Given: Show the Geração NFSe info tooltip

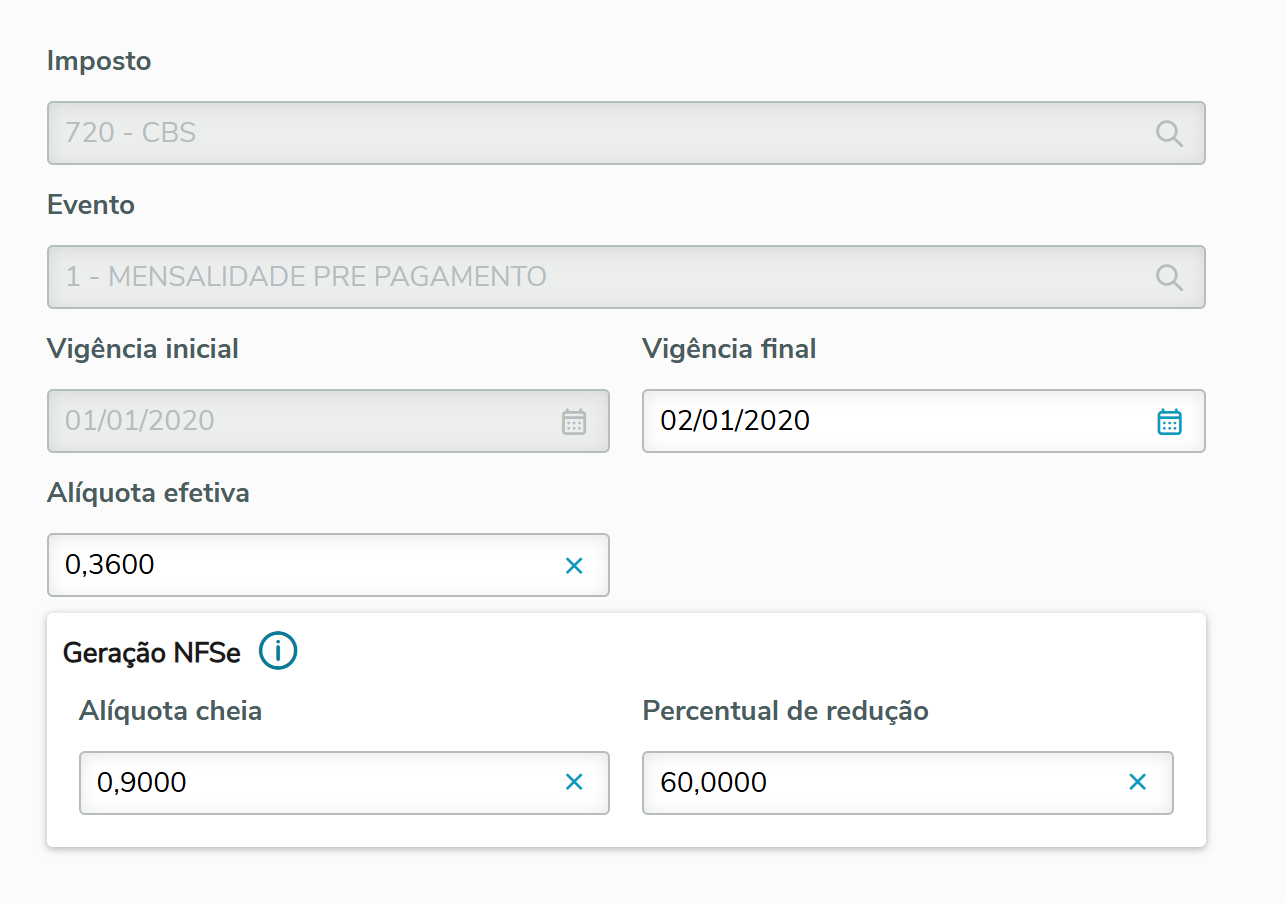Looking at the screenshot, I should click(278, 652).
